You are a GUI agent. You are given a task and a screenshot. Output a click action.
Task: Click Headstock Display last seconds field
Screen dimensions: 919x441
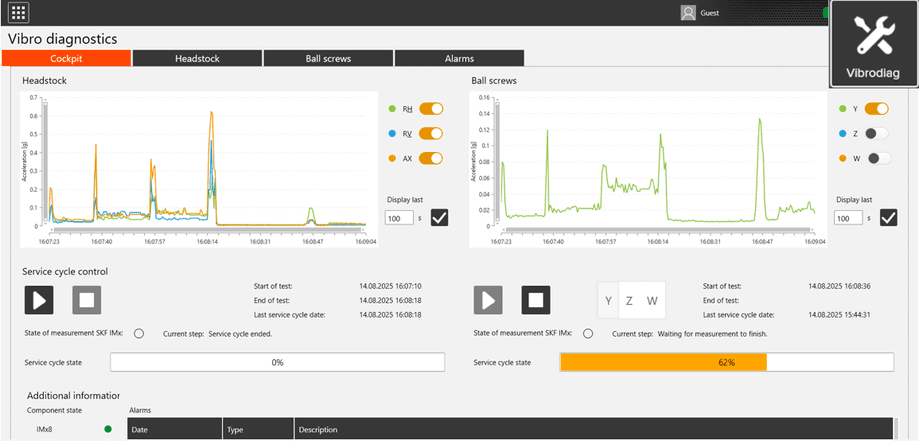400,218
